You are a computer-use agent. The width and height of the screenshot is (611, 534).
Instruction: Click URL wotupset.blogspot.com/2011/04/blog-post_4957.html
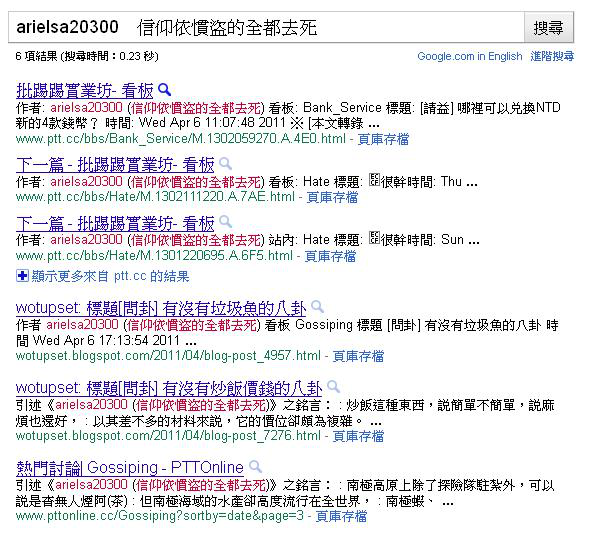[168, 355]
